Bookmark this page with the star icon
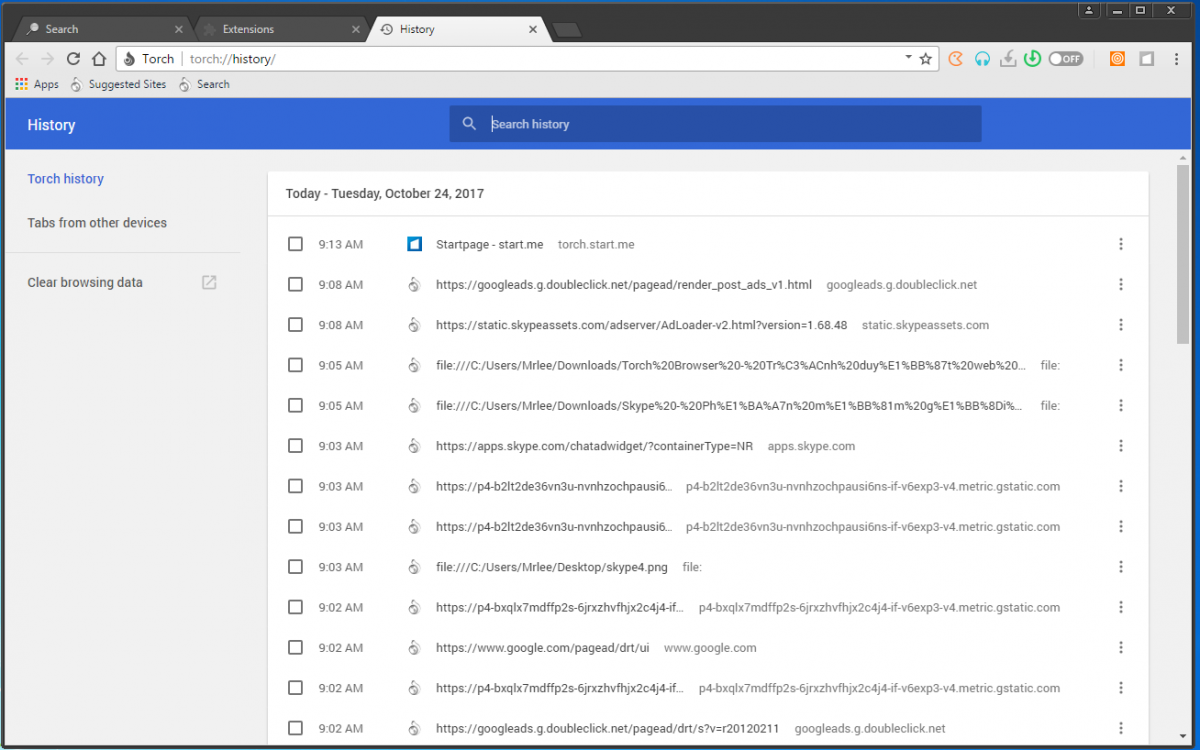The height and width of the screenshot is (750, 1200). [x=926, y=59]
